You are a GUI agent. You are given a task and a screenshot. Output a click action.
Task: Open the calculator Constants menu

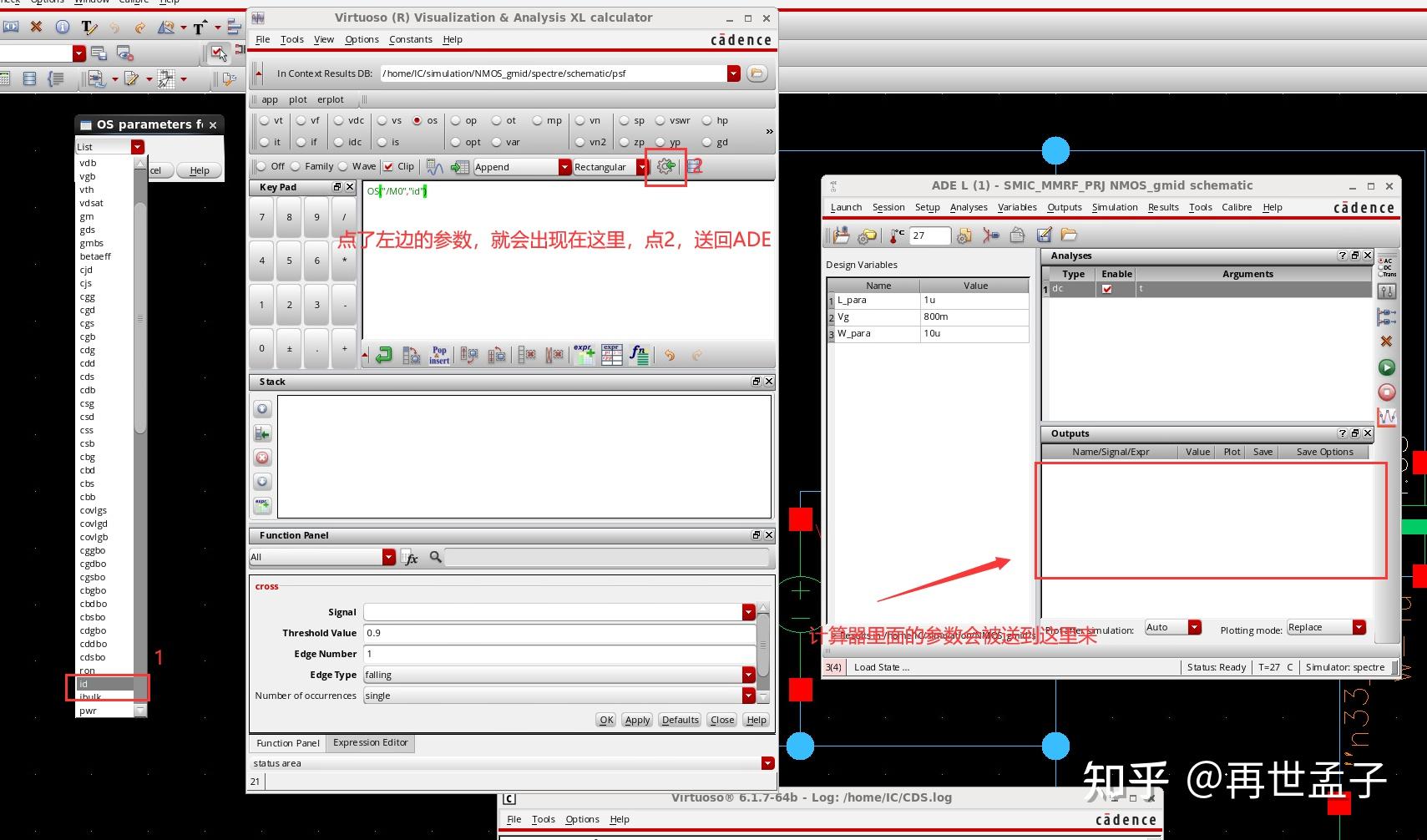tap(411, 39)
